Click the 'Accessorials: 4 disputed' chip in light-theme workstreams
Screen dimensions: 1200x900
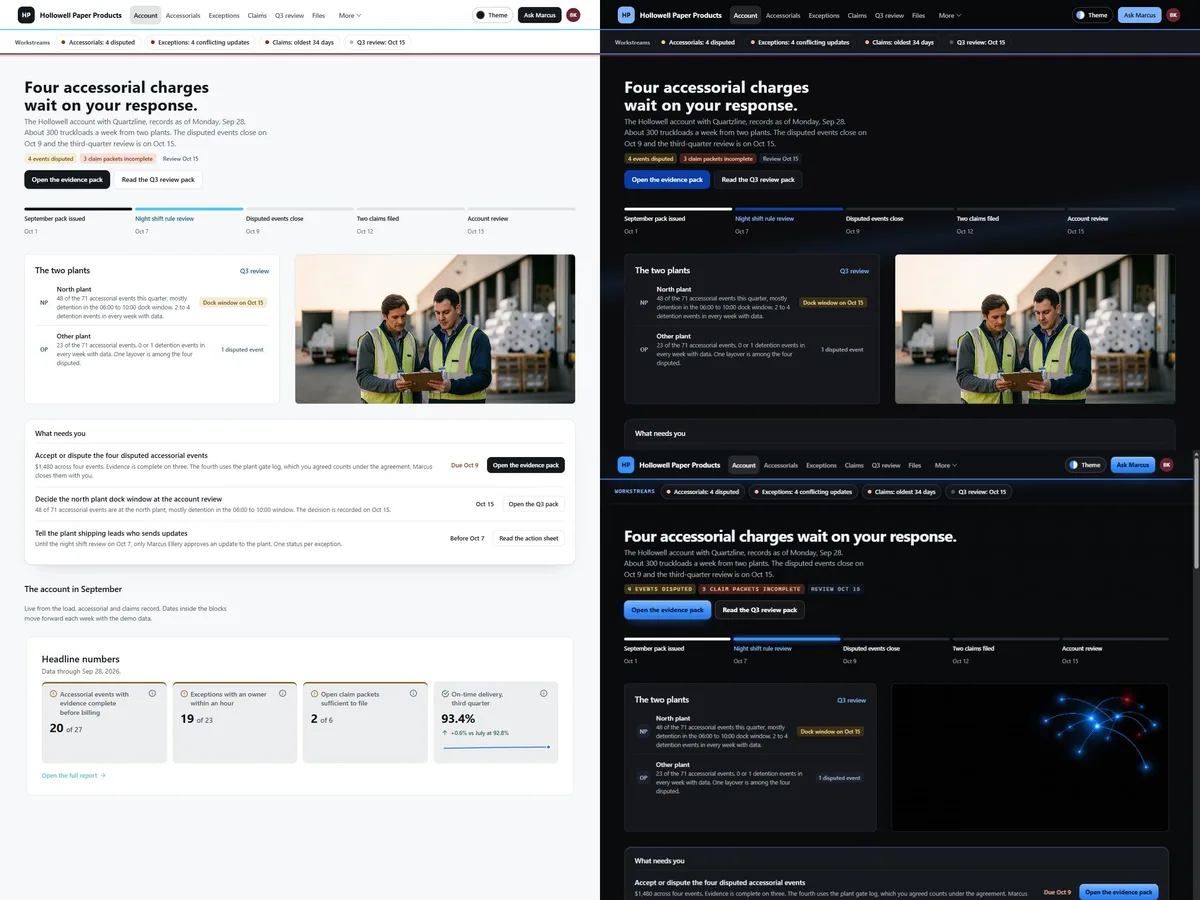point(98,43)
